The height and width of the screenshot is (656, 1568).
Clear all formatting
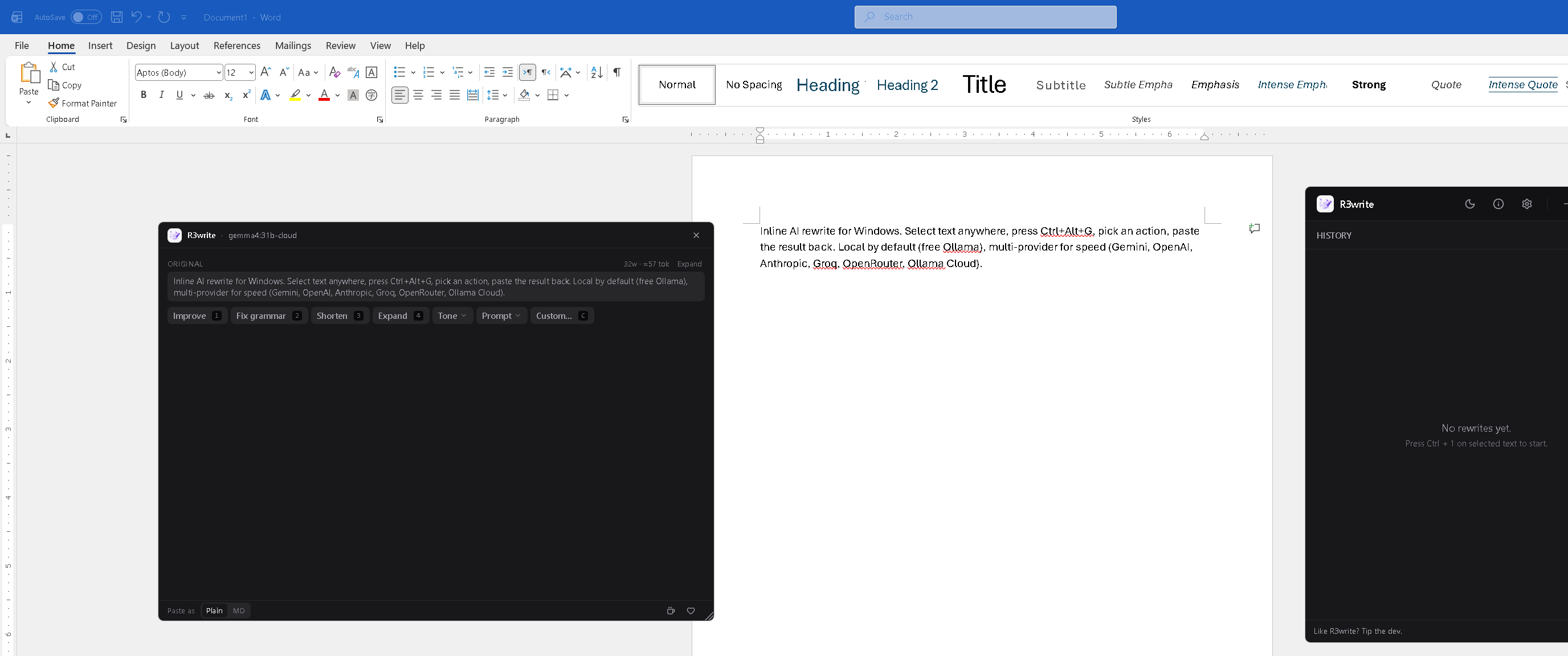(334, 72)
